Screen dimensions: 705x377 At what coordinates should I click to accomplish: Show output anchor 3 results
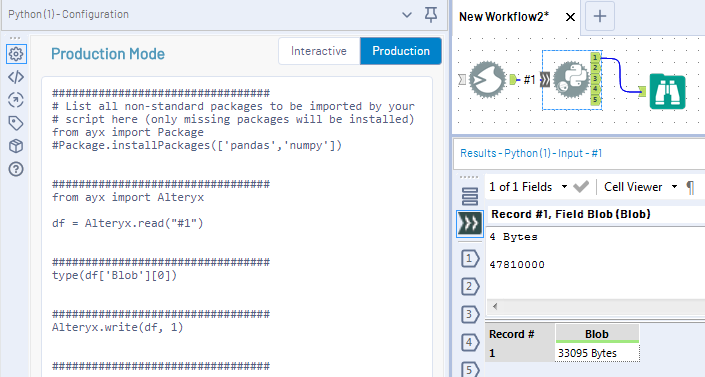[470, 314]
